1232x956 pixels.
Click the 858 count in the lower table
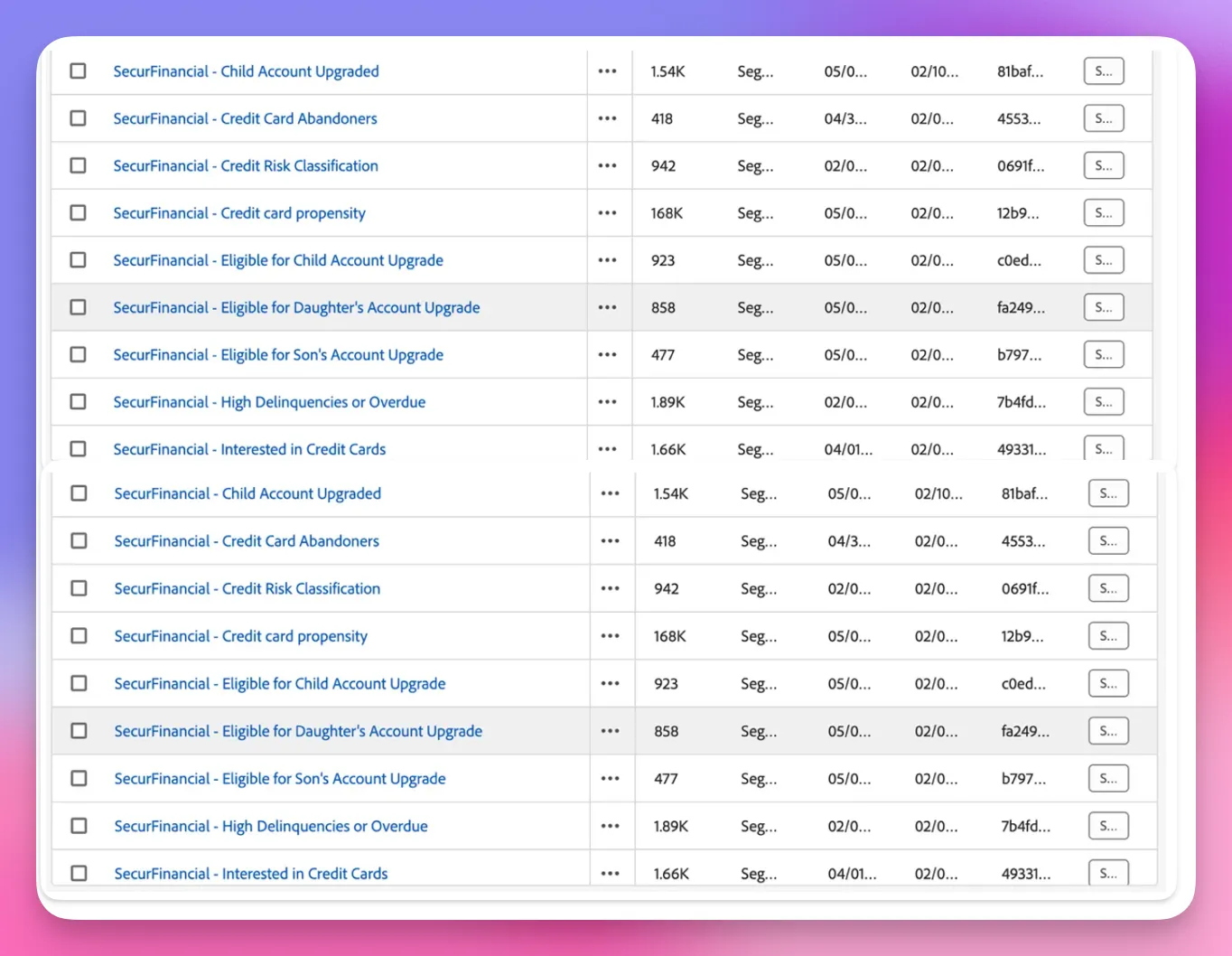pos(667,731)
